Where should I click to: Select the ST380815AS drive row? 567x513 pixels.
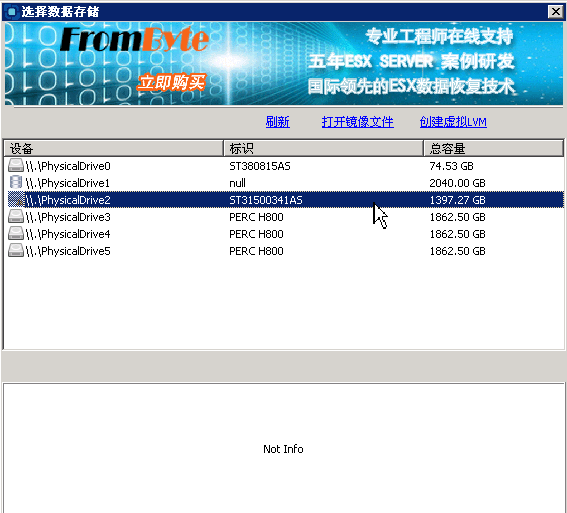click(284, 166)
